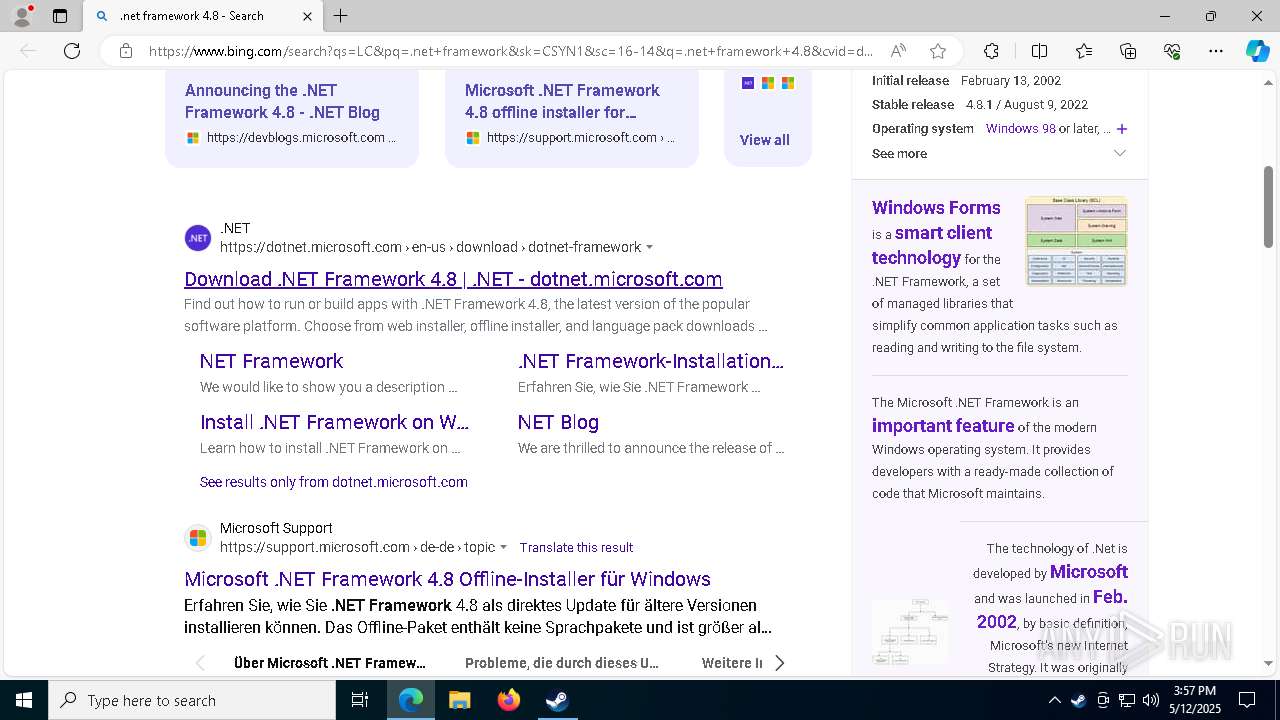
Task: Open Edge Settings and more menu
Action: click(1216, 51)
